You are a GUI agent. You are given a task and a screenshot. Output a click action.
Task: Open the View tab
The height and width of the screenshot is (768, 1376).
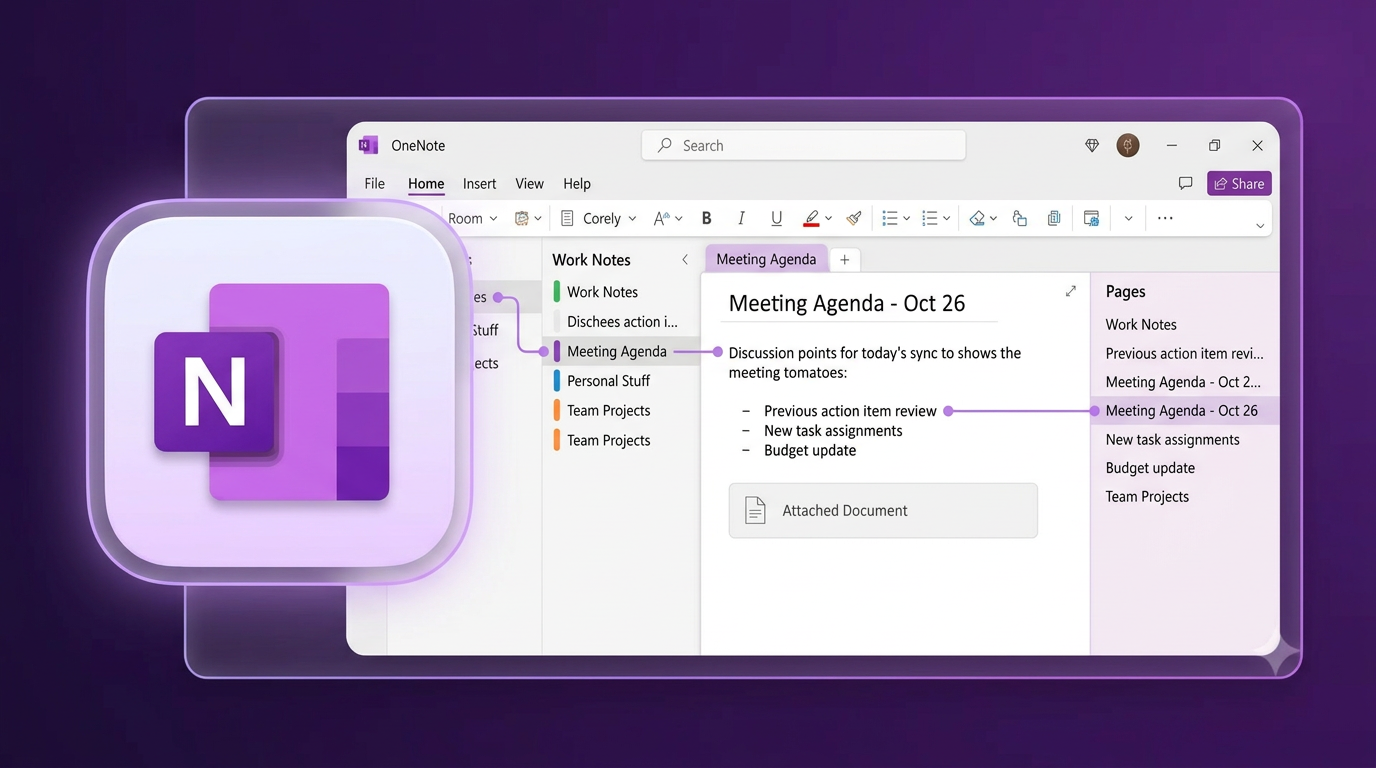point(529,183)
